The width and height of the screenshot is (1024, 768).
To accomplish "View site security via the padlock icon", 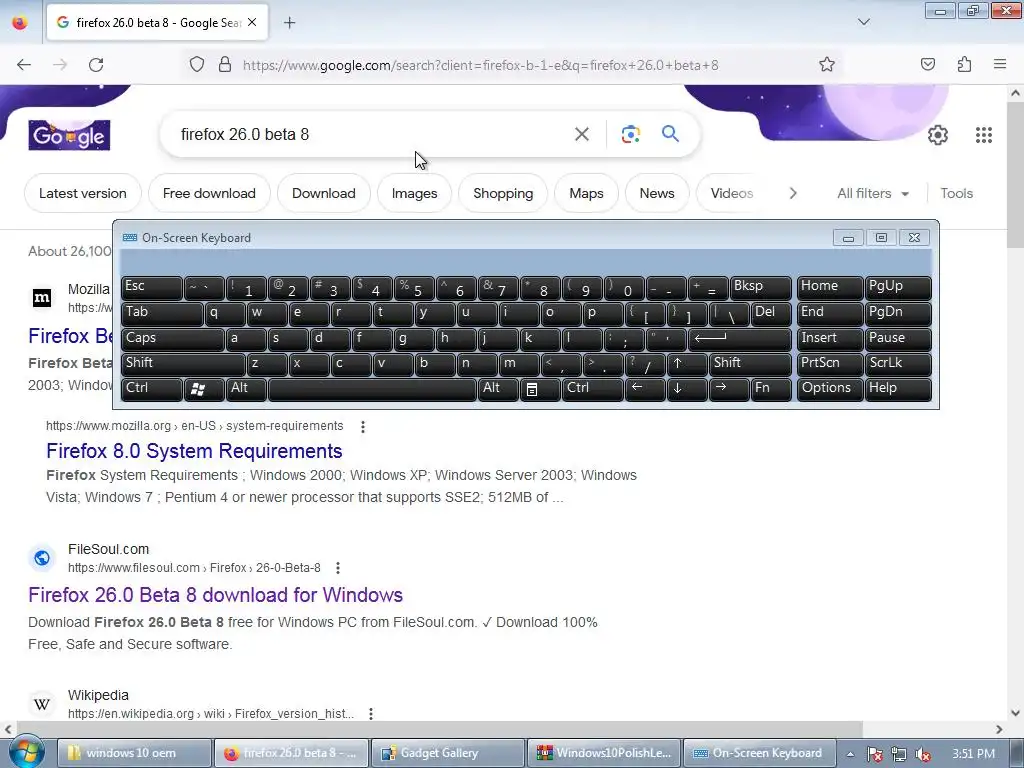I will pyautogui.click(x=225, y=65).
